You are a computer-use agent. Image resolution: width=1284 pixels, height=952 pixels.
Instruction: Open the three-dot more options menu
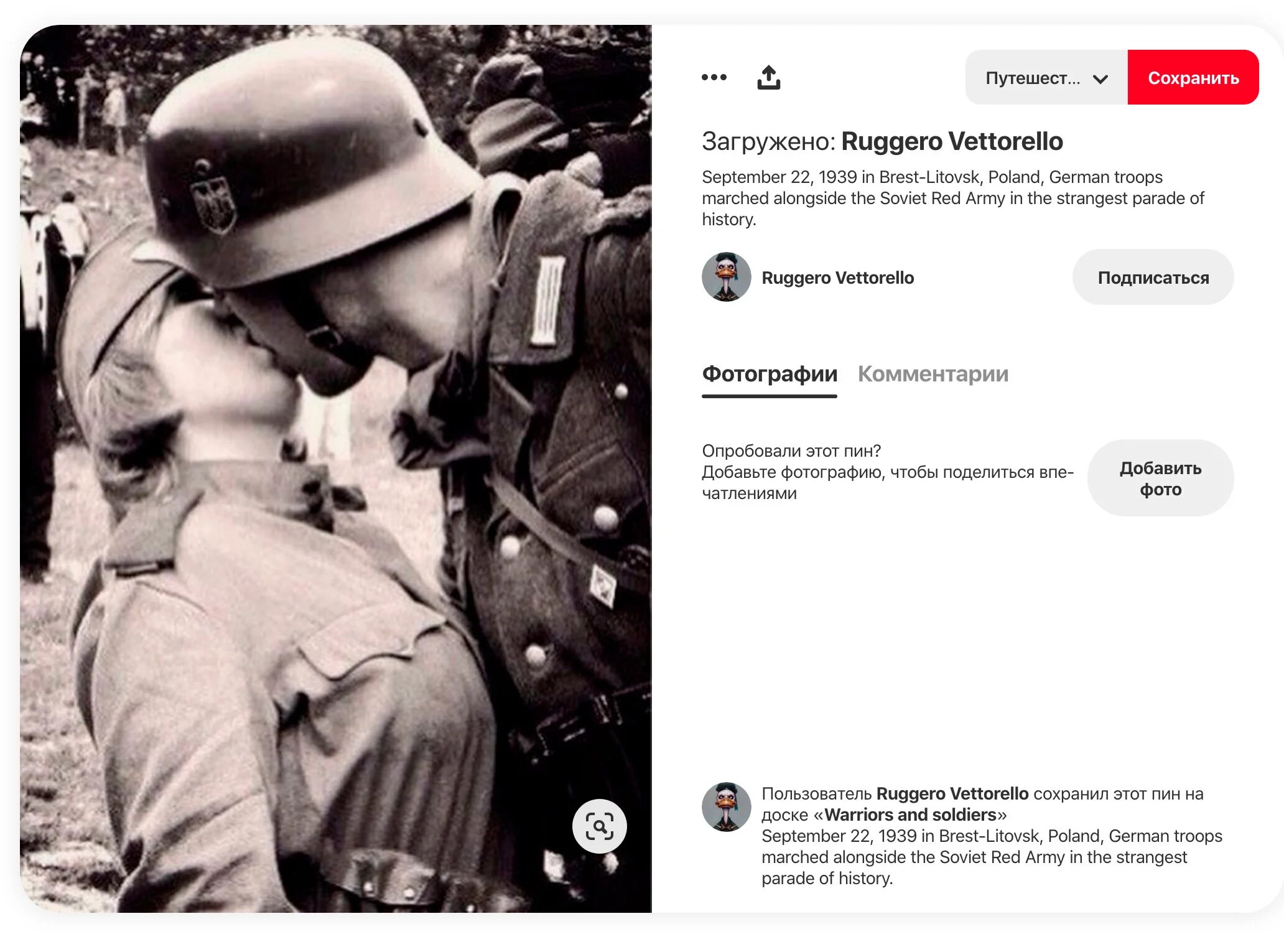coord(714,77)
